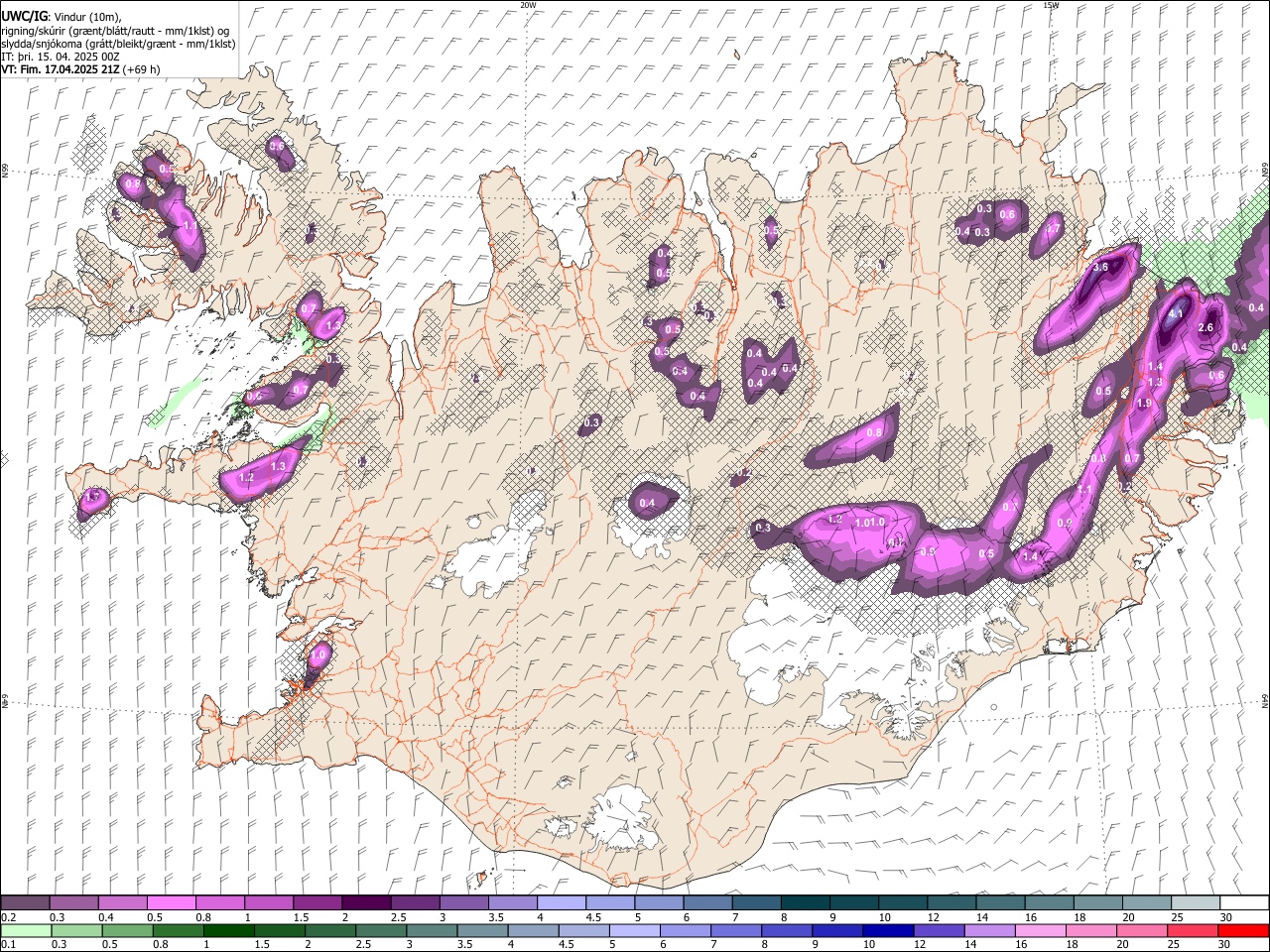The height and width of the screenshot is (952, 1270).
Task: Pick the dark purple 0.2 swatch in snow scale
Action: (25, 903)
